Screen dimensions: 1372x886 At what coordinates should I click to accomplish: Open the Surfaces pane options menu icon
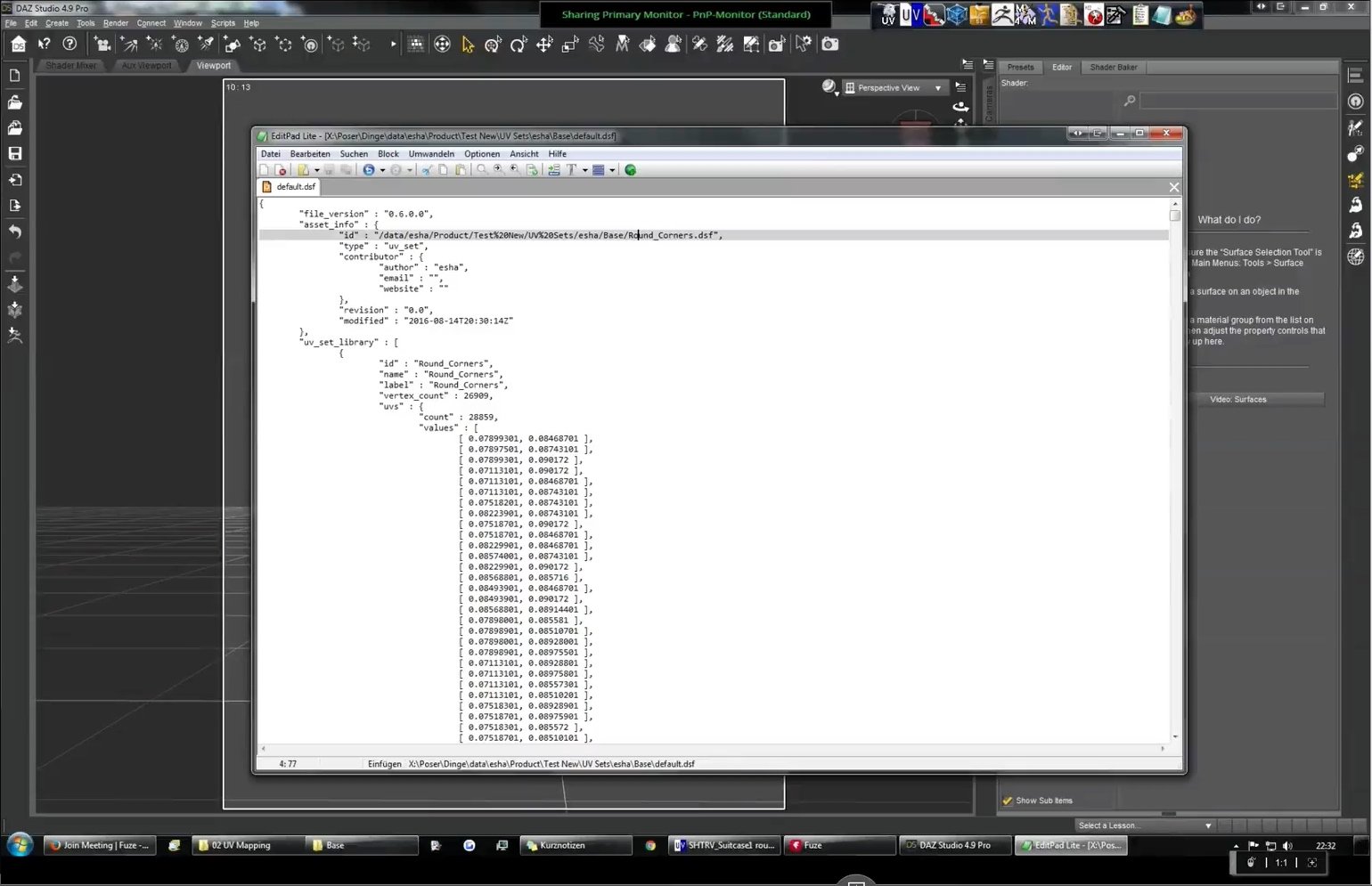(x=988, y=65)
